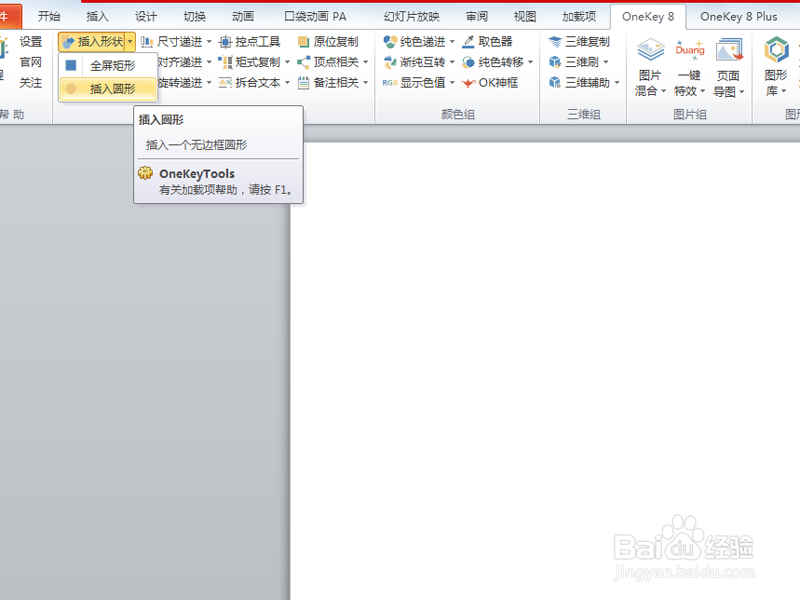This screenshot has width=800, height=600.
Task: Expand the 备注相关 dropdown arrow
Action: click(366, 83)
